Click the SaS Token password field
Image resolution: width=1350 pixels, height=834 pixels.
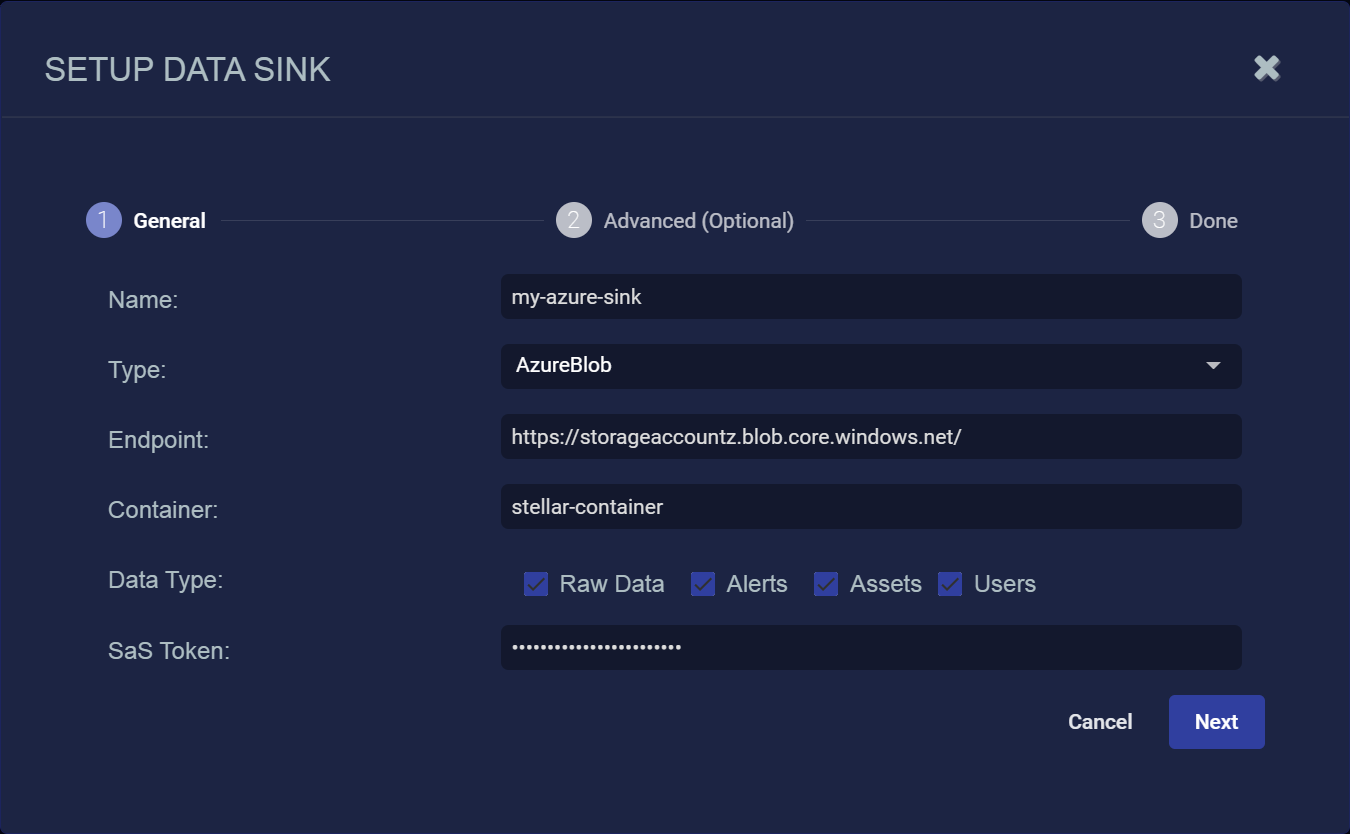click(x=871, y=647)
